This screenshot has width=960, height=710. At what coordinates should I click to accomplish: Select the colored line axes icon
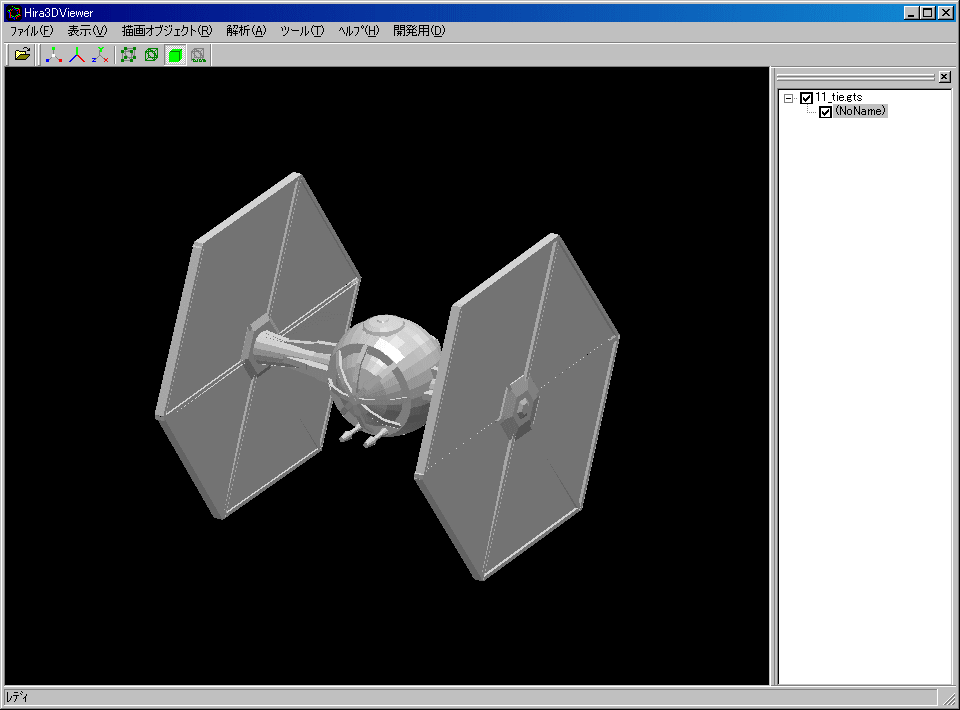click(x=77, y=55)
